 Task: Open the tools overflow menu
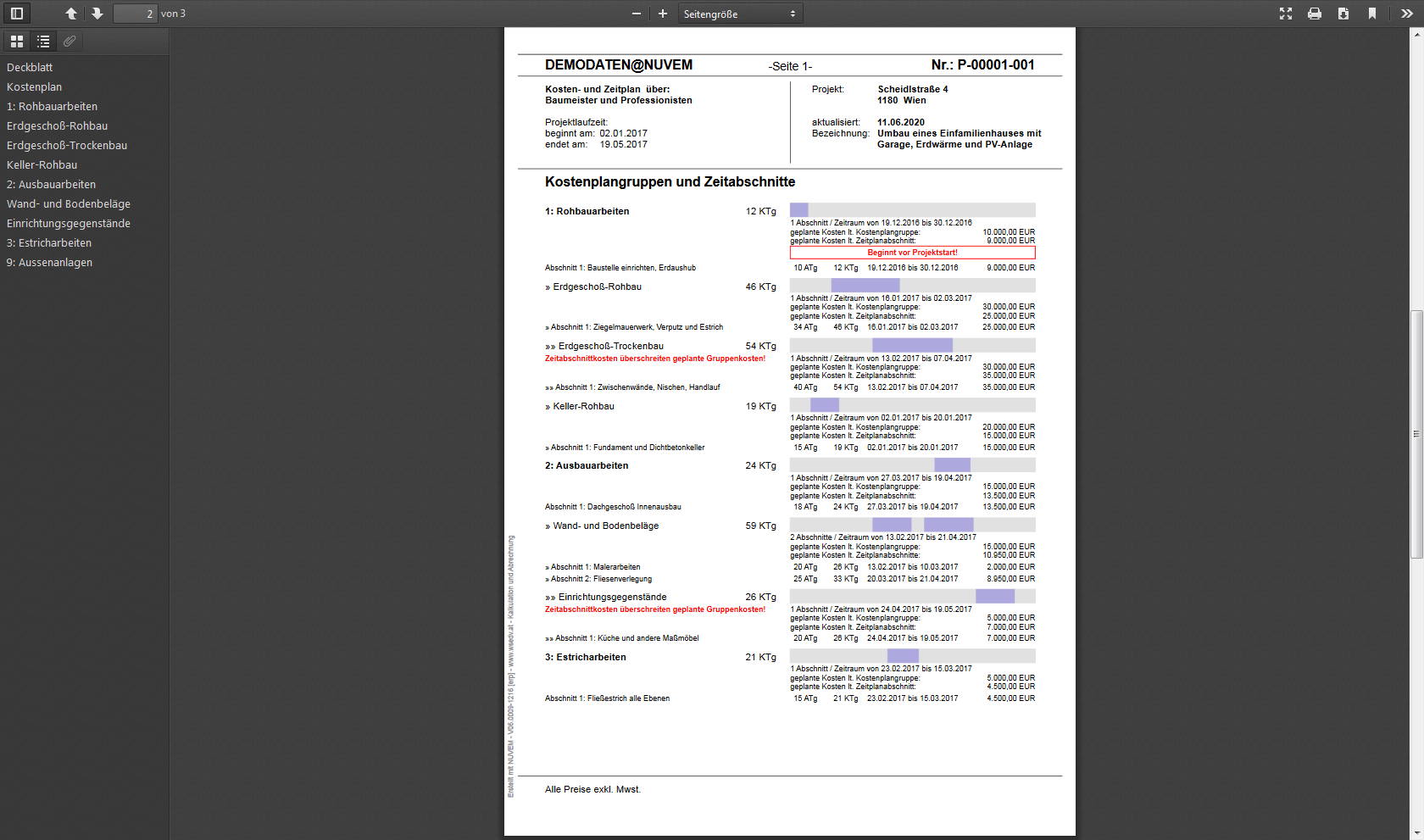click(x=1407, y=14)
